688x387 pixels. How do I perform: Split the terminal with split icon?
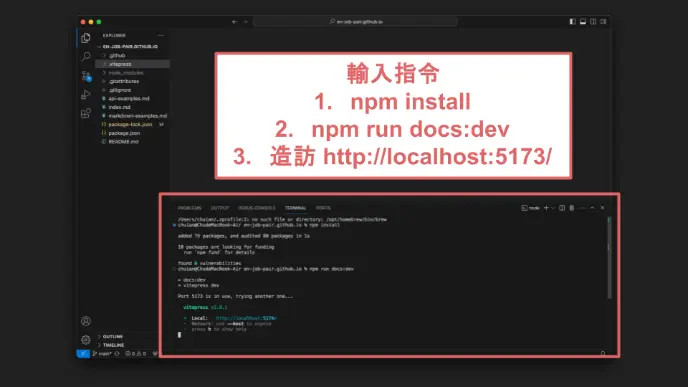(x=562, y=208)
